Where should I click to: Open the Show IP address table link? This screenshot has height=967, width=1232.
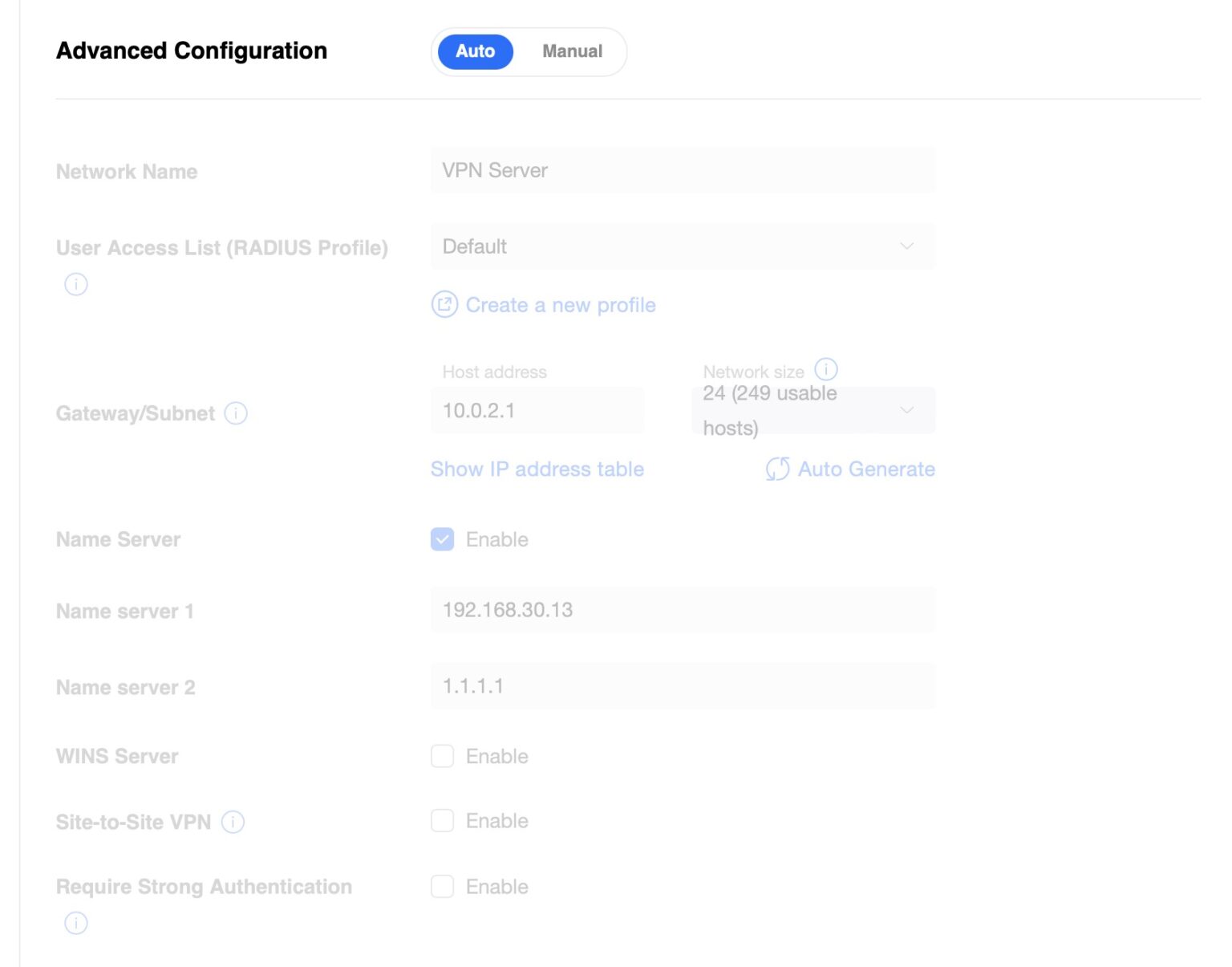coord(537,469)
